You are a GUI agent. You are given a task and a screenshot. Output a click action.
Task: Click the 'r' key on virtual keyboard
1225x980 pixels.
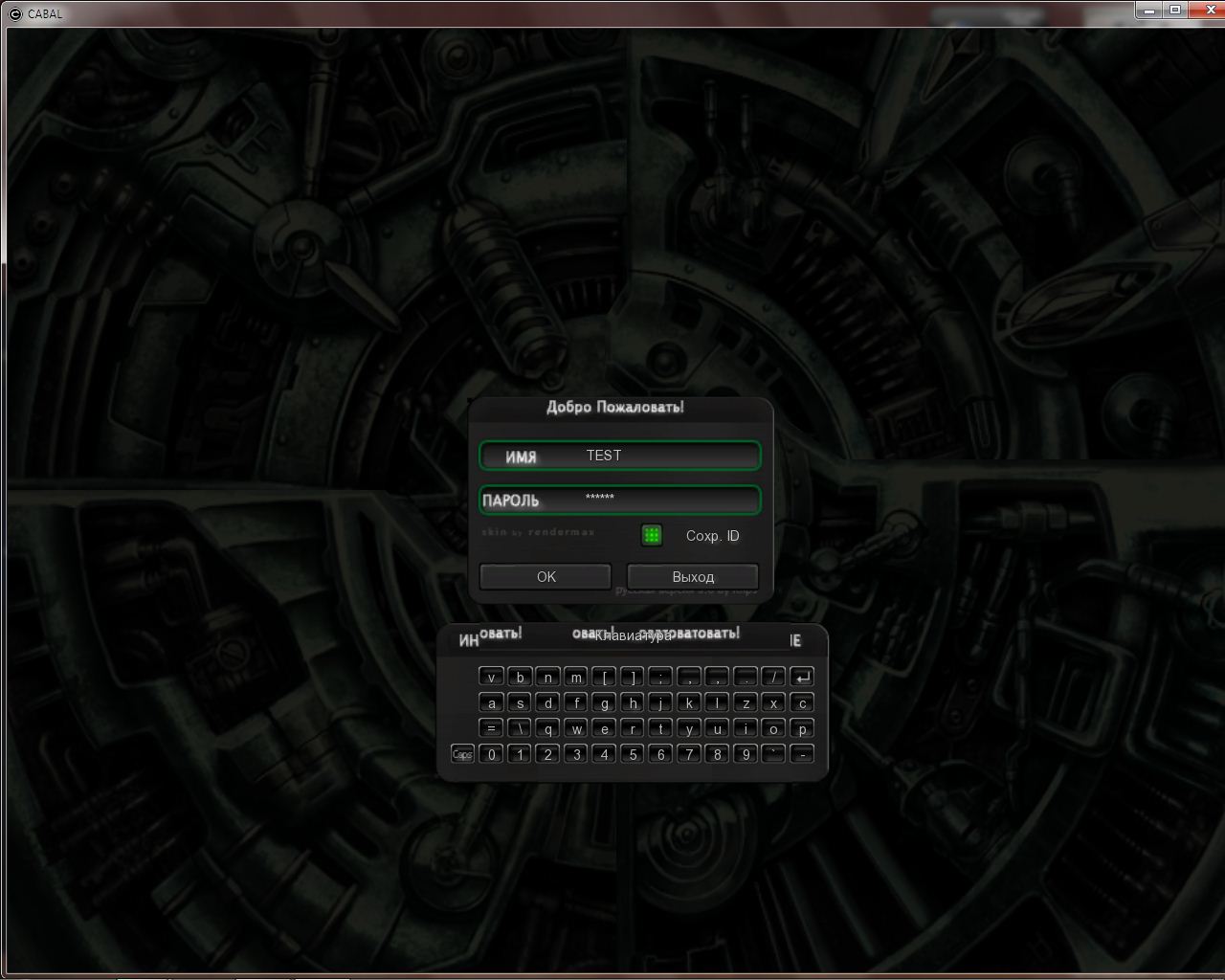pyautogui.click(x=633, y=728)
